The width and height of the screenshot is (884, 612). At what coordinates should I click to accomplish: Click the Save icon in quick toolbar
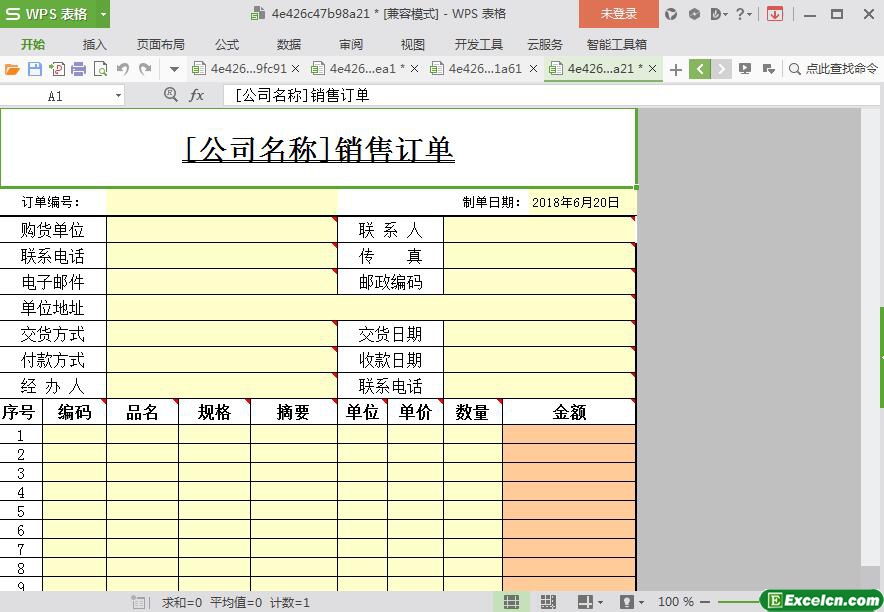pyautogui.click(x=35, y=69)
